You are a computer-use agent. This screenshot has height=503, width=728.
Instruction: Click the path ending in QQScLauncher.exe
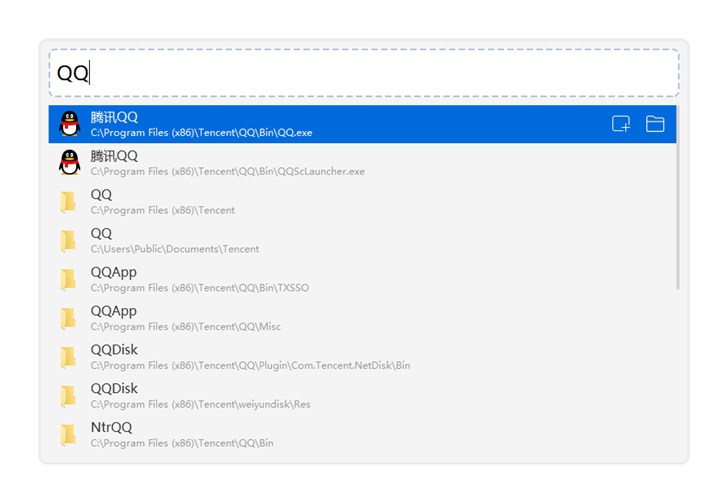[228, 171]
